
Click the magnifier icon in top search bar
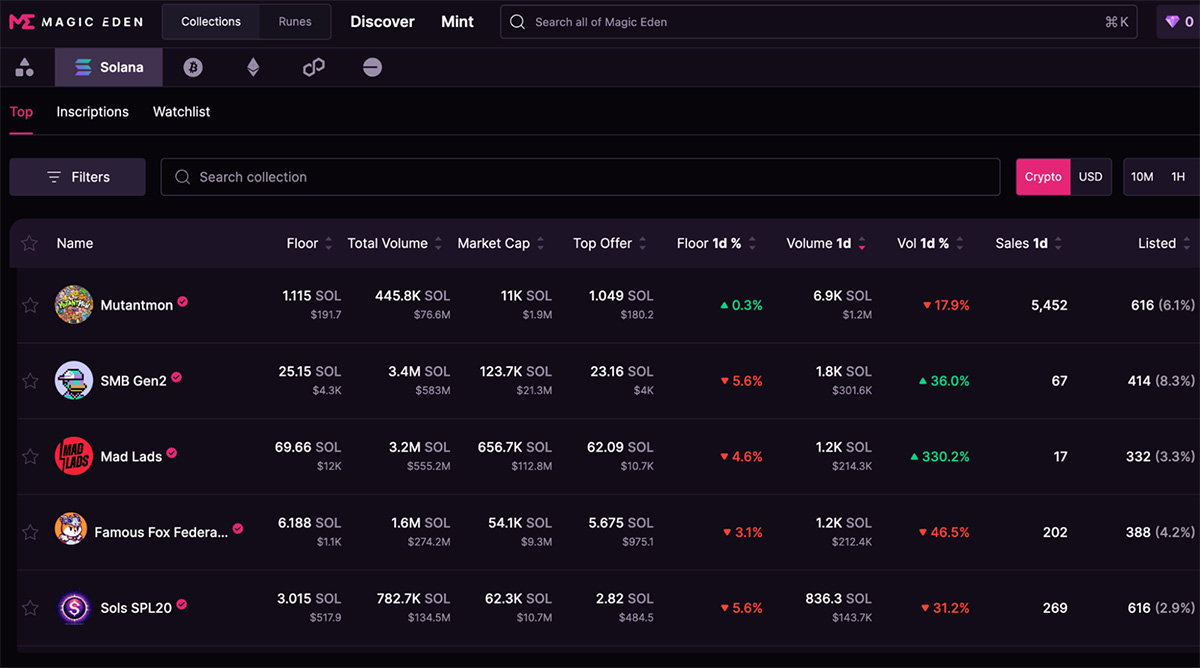coord(517,22)
